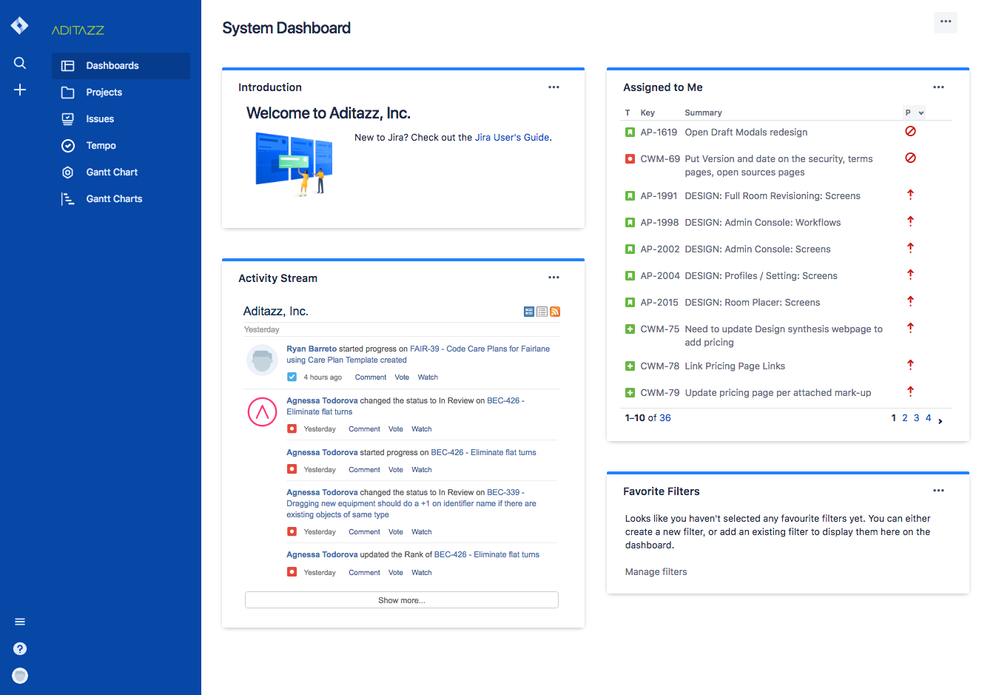
Task: Open Gantt Charts in the sidebar
Action: point(121,199)
